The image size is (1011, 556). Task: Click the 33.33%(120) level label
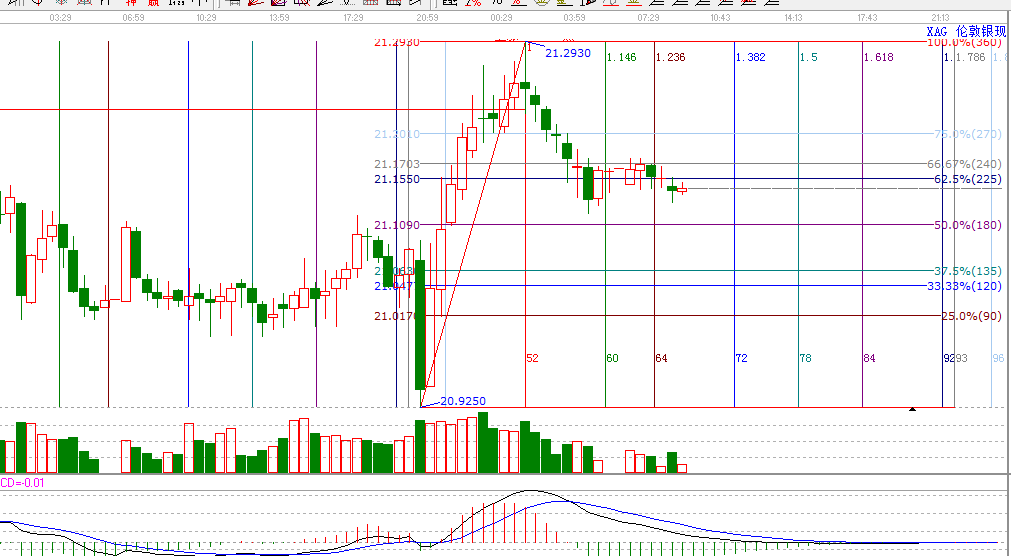point(964,286)
